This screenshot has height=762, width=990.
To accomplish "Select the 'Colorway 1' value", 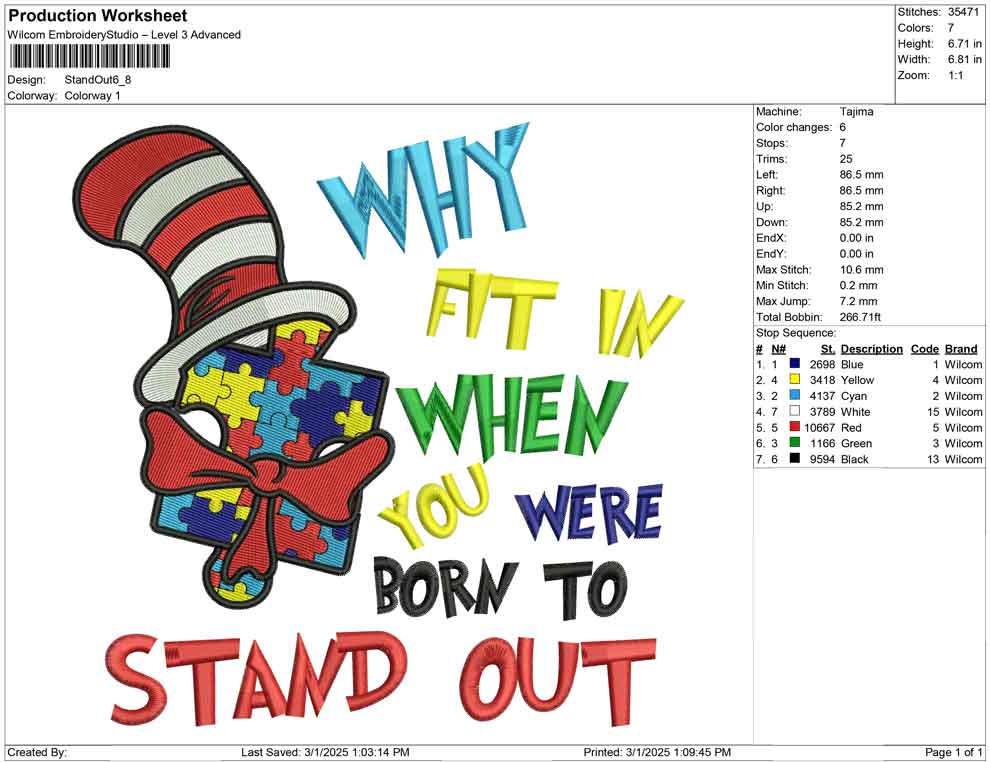I will (92, 96).
